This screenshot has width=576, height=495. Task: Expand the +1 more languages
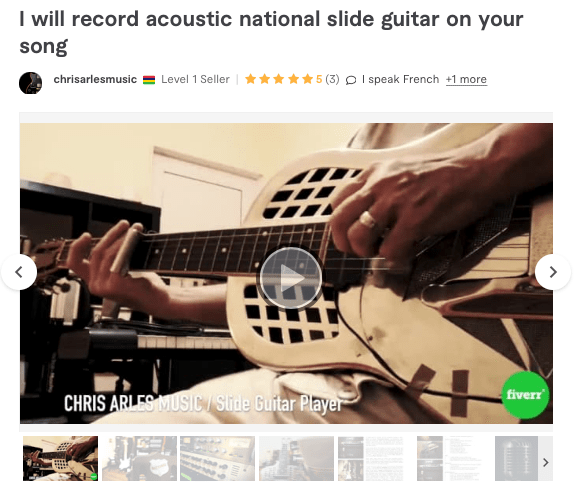[x=467, y=79]
